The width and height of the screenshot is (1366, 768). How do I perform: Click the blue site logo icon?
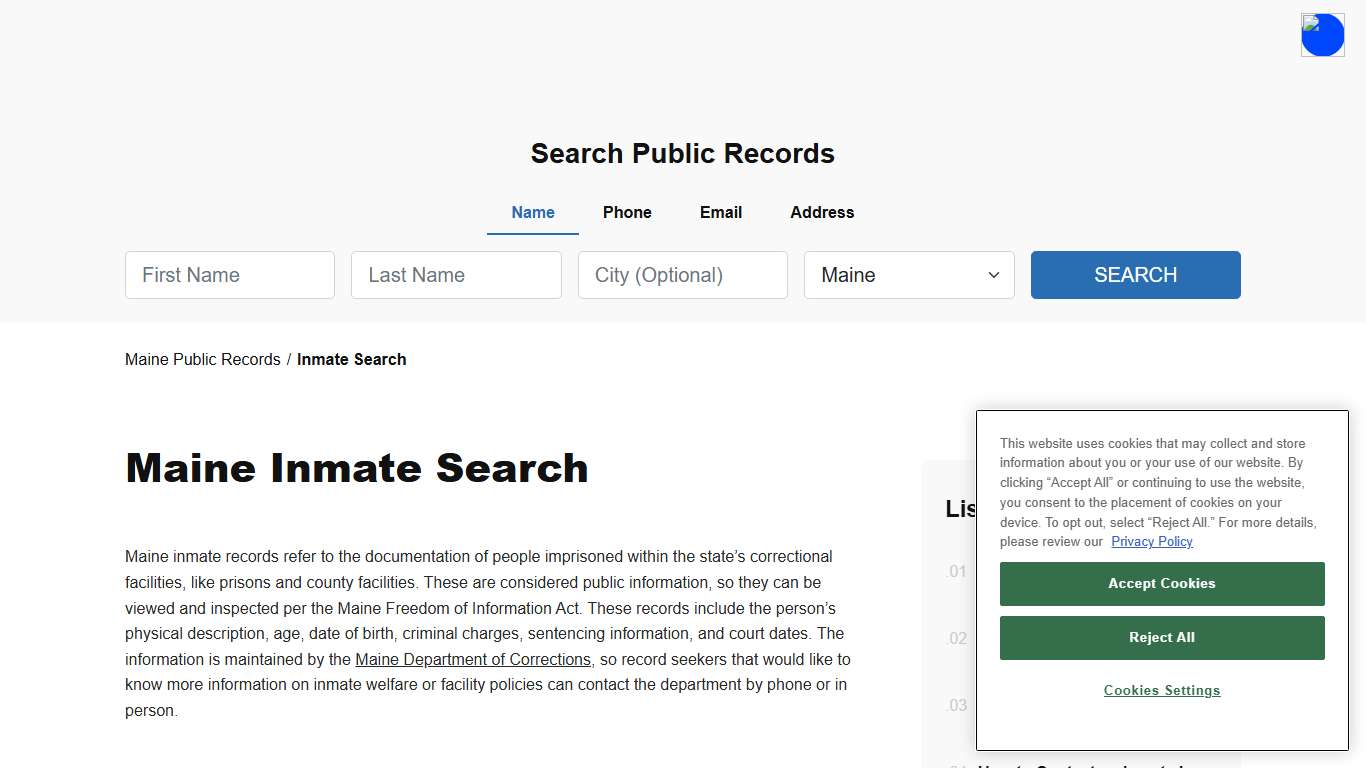1322,34
